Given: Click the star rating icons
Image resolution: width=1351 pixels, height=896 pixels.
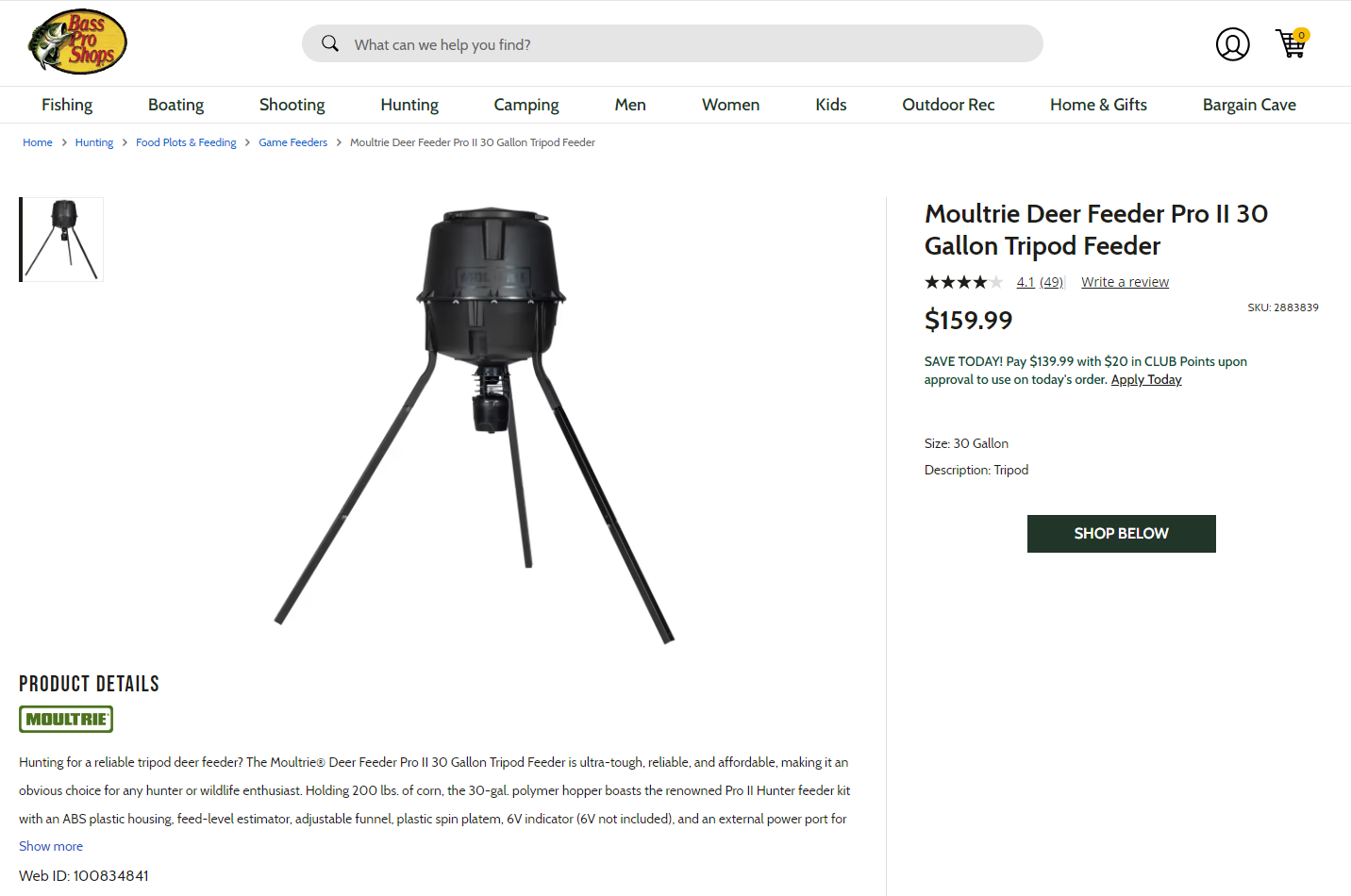Looking at the screenshot, I should 963,282.
